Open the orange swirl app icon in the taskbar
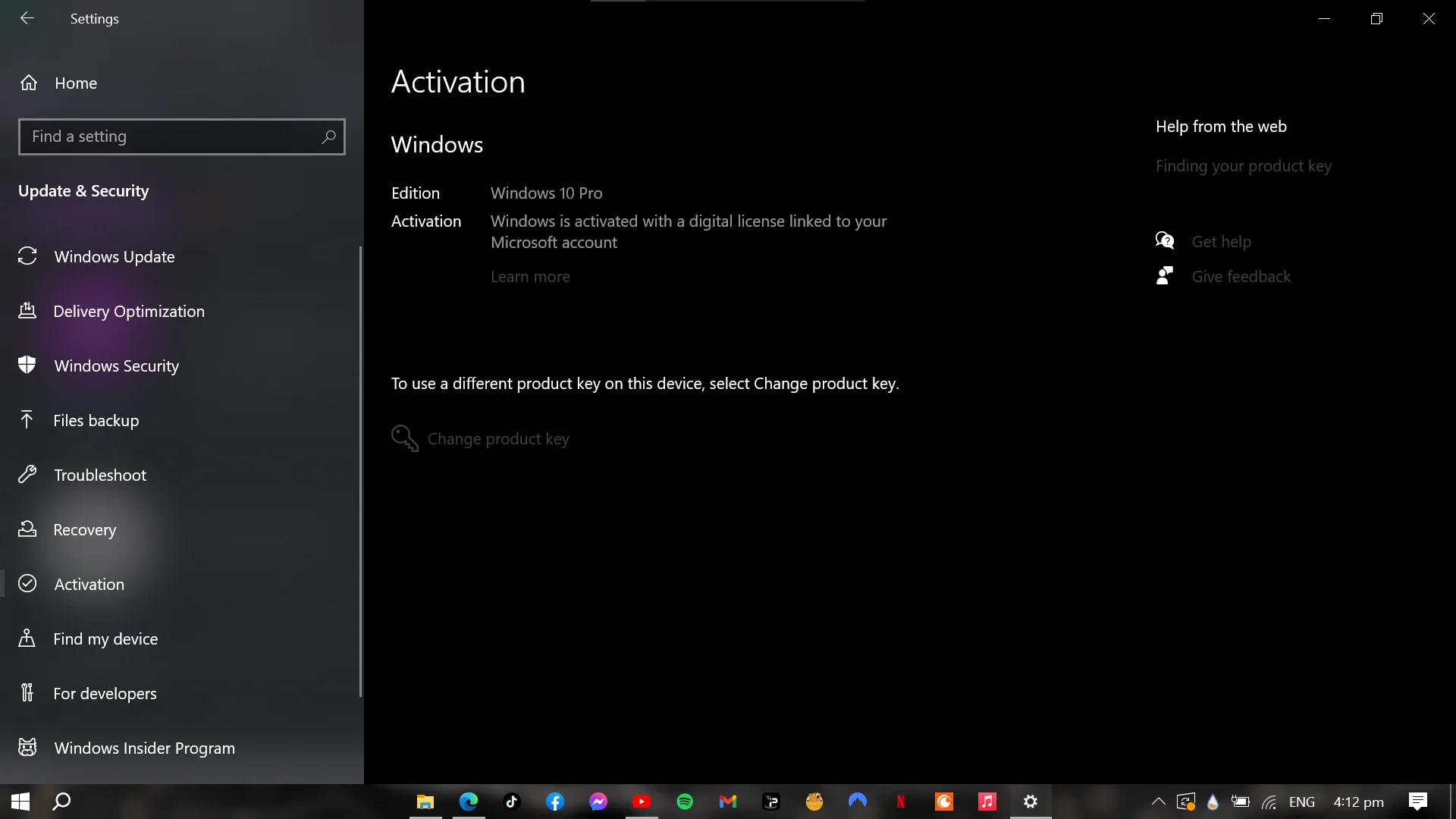This screenshot has height=819, width=1456. point(944,802)
